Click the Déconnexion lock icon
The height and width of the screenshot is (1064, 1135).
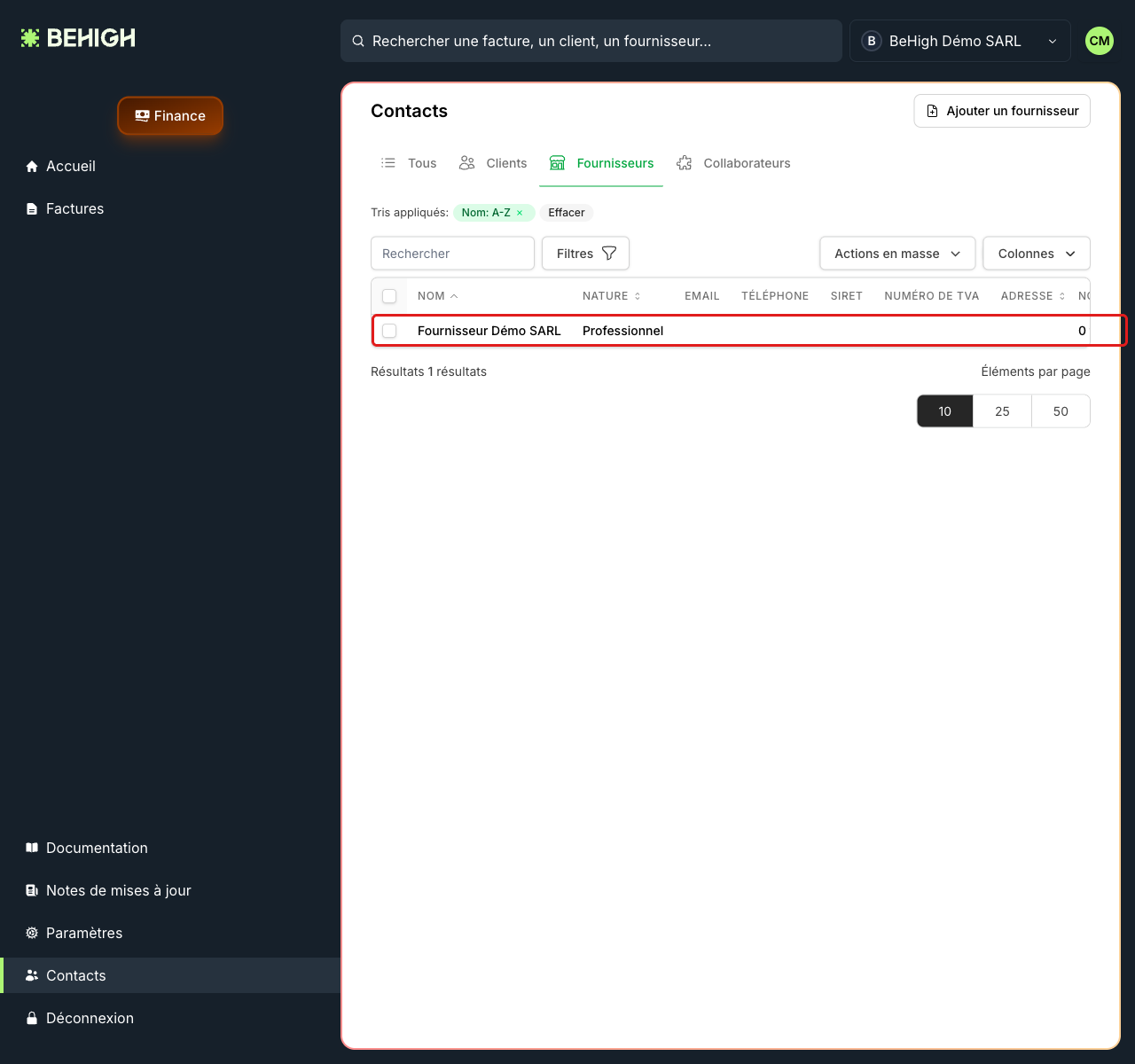tap(32, 1018)
